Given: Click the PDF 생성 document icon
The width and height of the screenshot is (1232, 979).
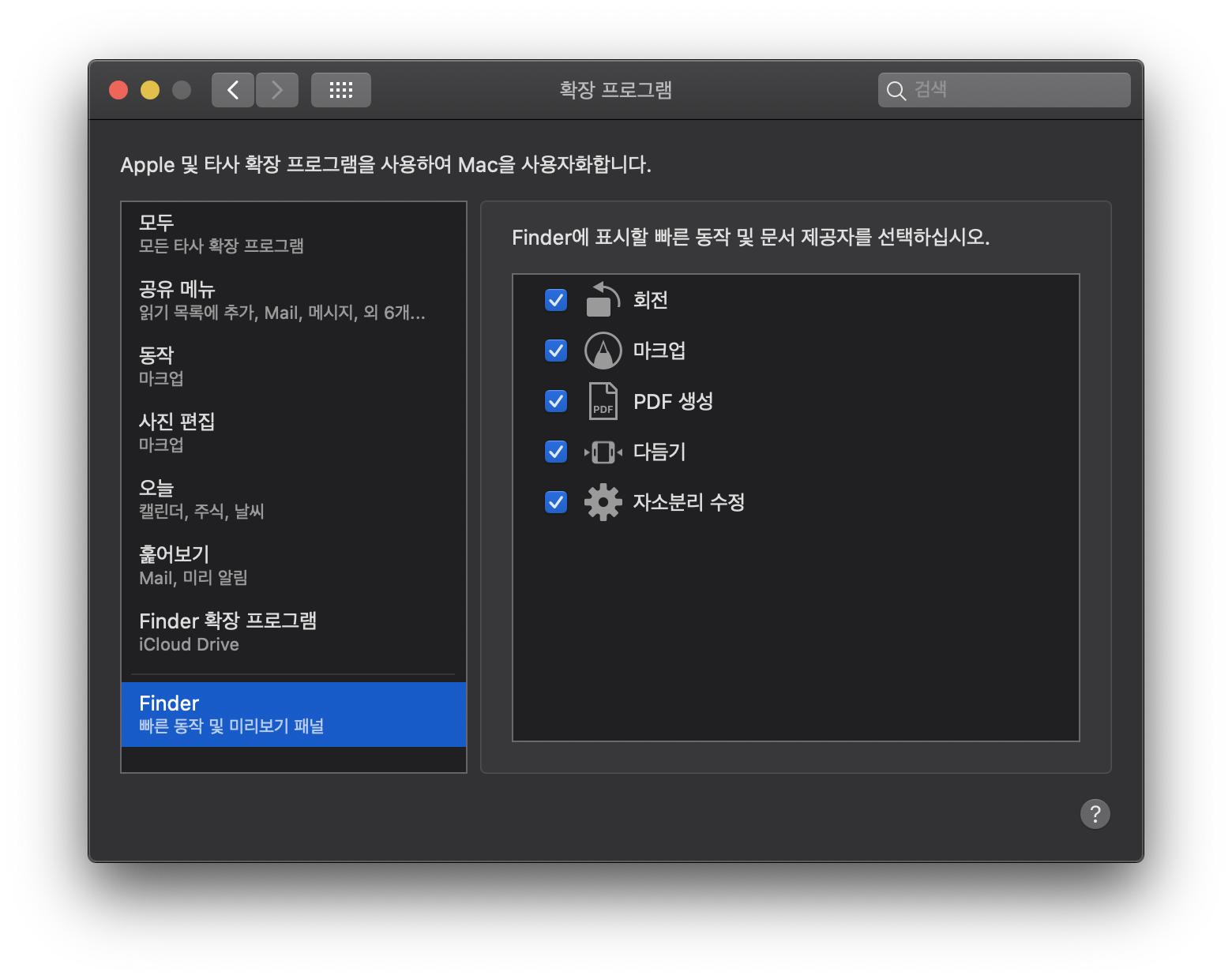Looking at the screenshot, I should pos(603,401).
